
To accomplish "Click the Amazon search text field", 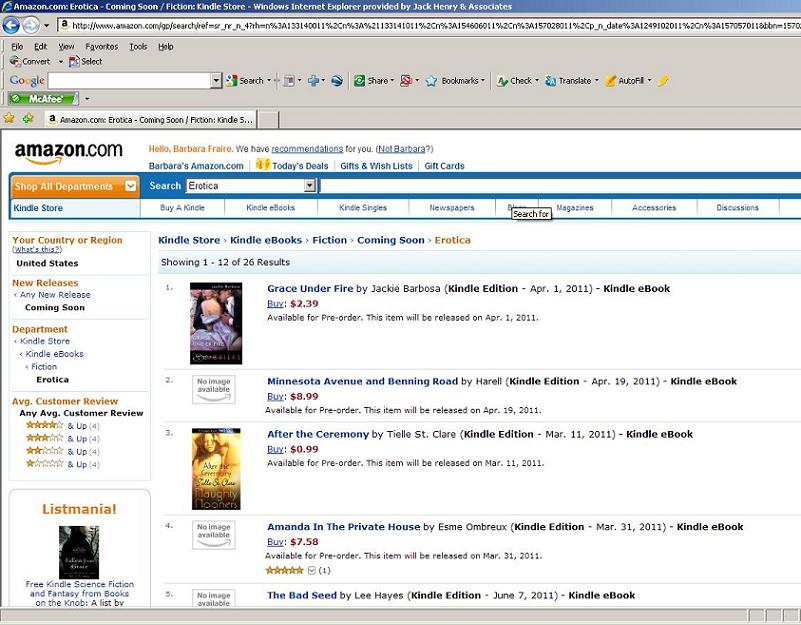I will tap(560, 186).
